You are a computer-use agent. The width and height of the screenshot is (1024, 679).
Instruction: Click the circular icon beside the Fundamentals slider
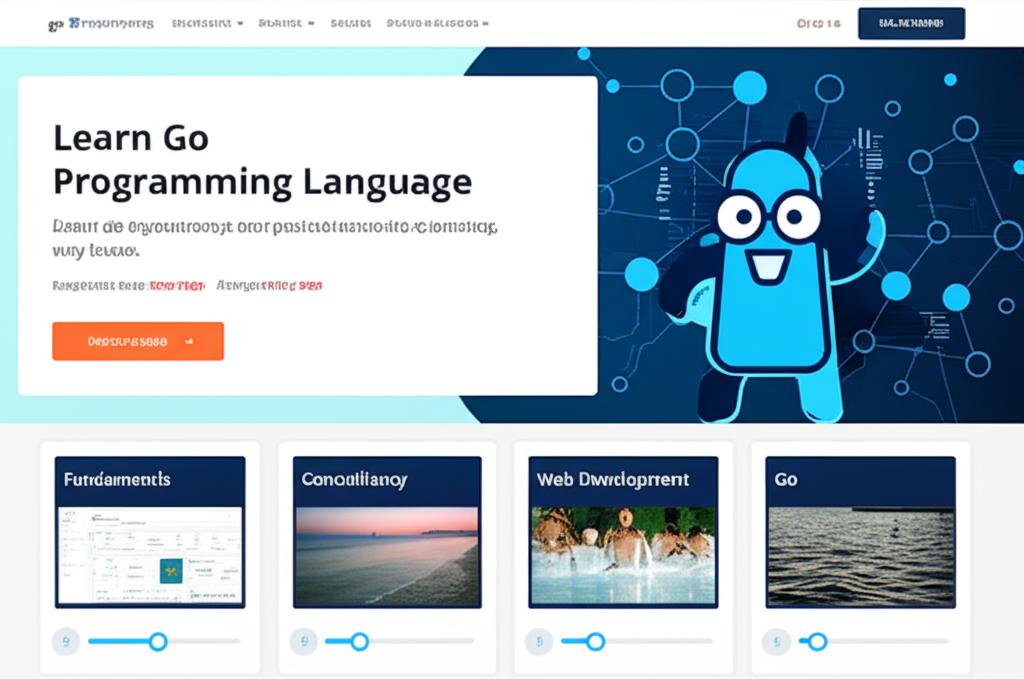pos(66,641)
